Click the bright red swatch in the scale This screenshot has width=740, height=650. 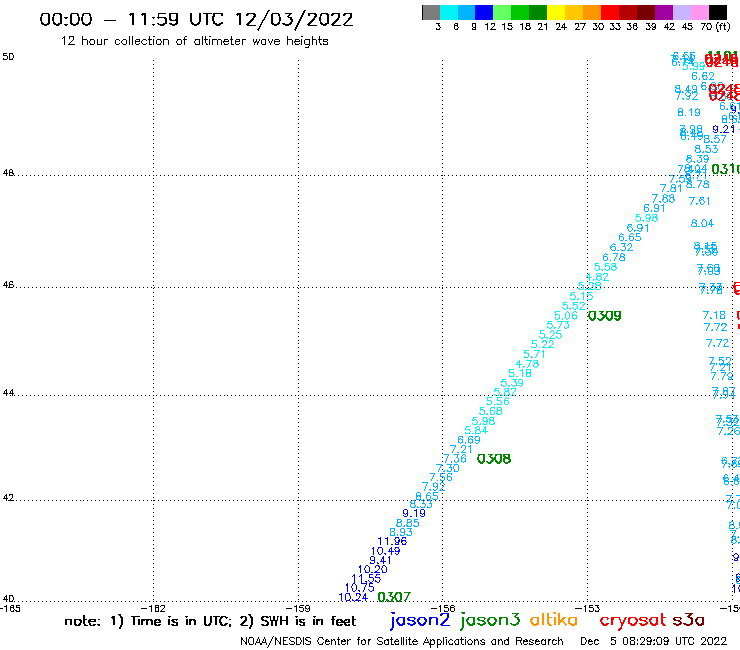coord(609,12)
